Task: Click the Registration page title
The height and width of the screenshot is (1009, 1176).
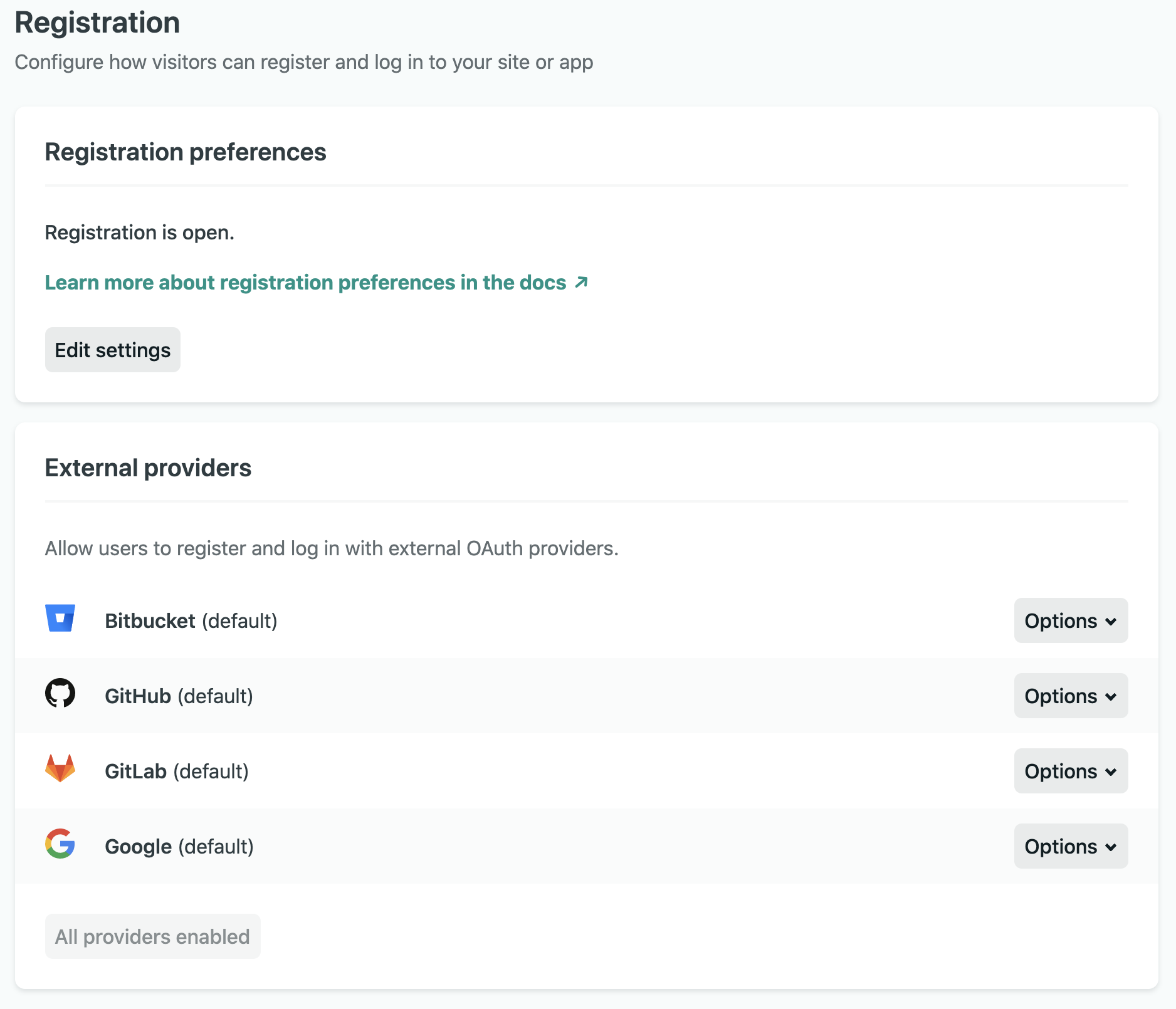Action: pyautogui.click(x=97, y=23)
